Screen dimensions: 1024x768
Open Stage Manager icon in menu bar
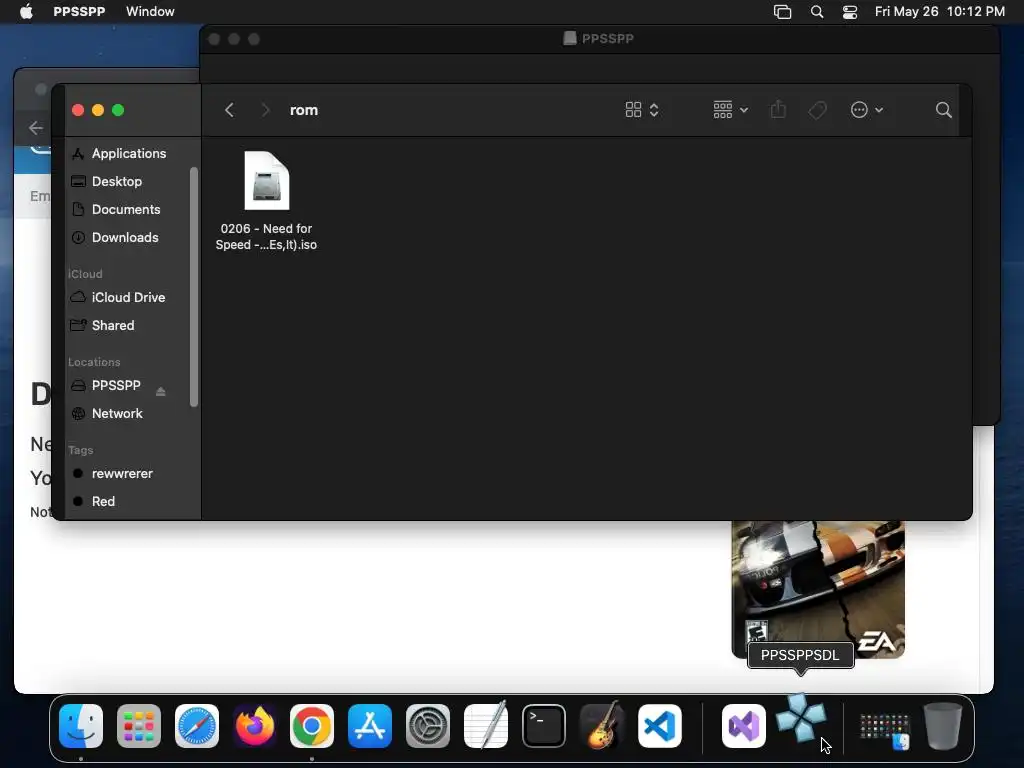point(782,12)
